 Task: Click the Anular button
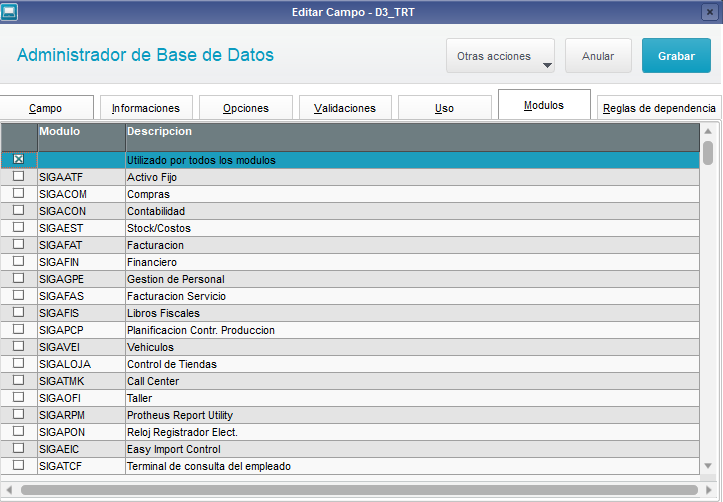tap(598, 56)
